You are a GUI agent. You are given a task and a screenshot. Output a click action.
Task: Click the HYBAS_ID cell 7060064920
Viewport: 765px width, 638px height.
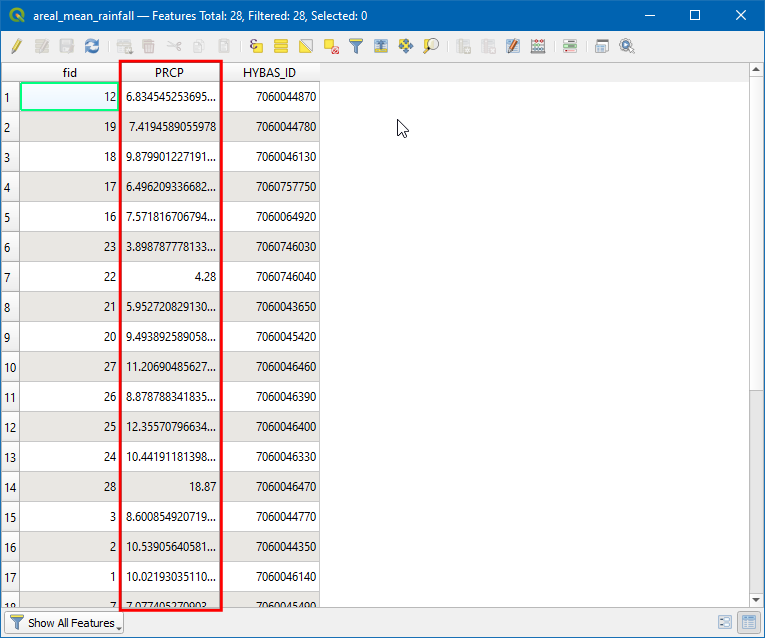tap(270, 217)
